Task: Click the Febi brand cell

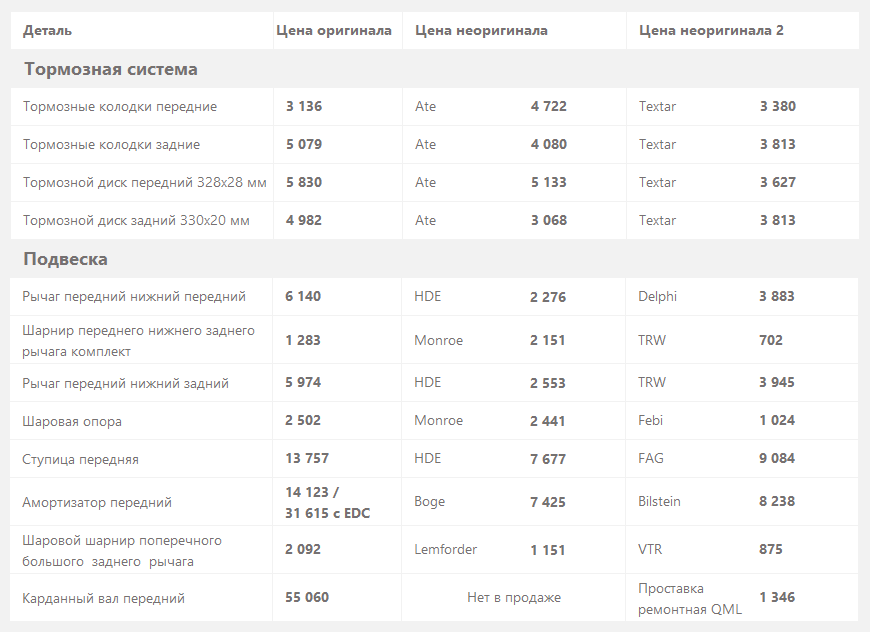Action: click(650, 421)
